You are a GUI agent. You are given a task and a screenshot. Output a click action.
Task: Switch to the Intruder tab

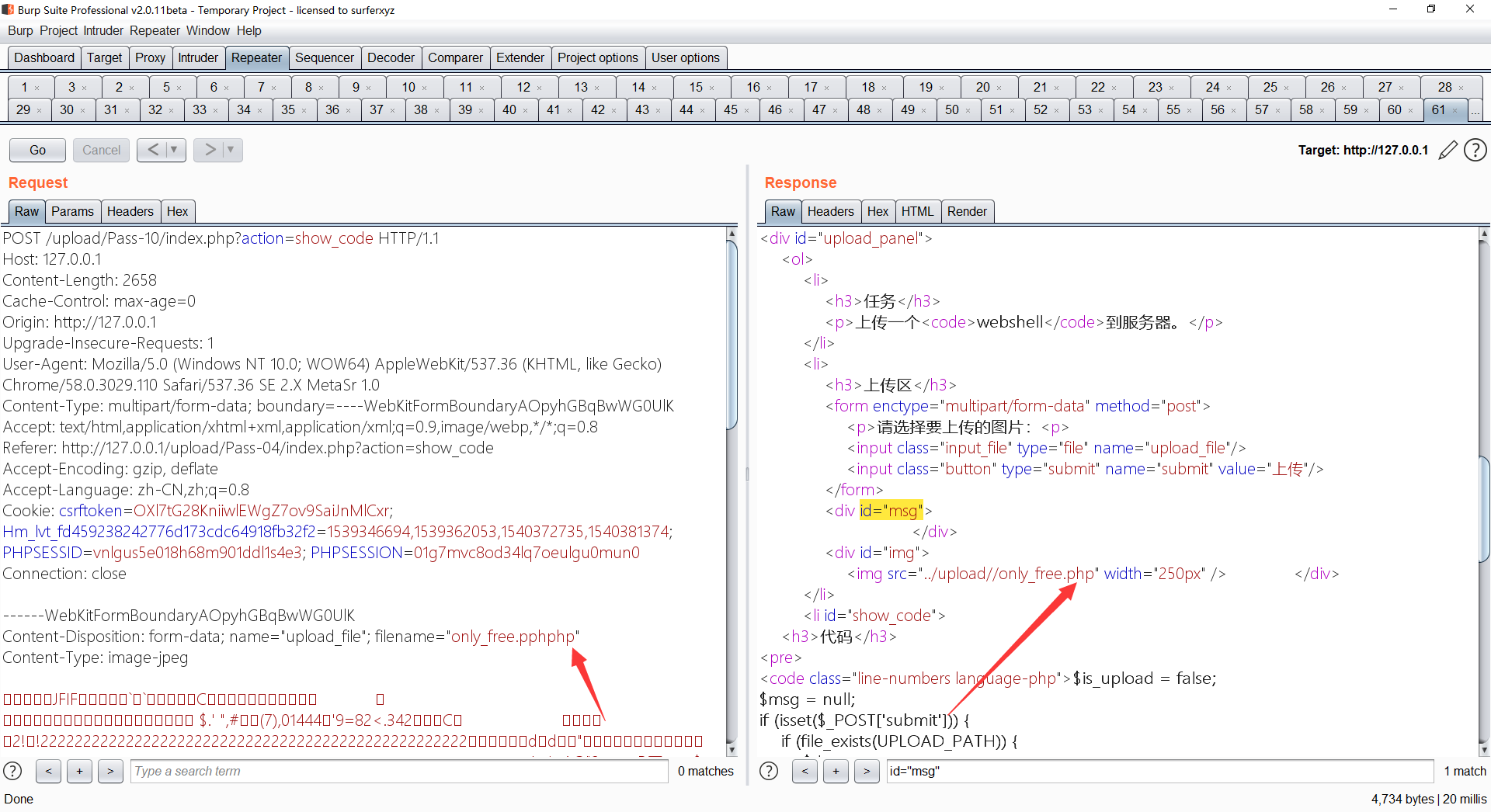pyautogui.click(x=198, y=57)
